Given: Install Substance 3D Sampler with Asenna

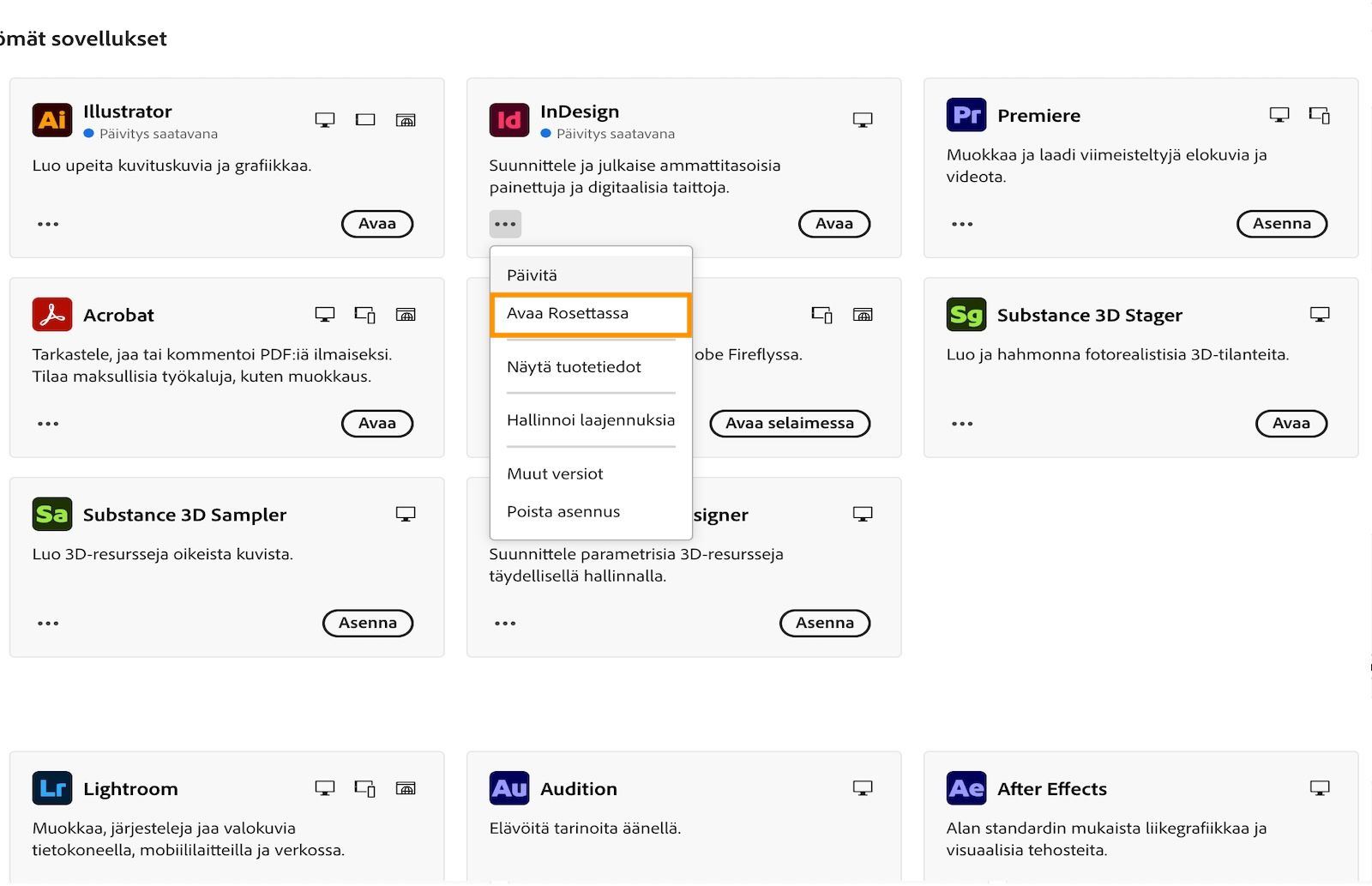Looking at the screenshot, I should (368, 624).
